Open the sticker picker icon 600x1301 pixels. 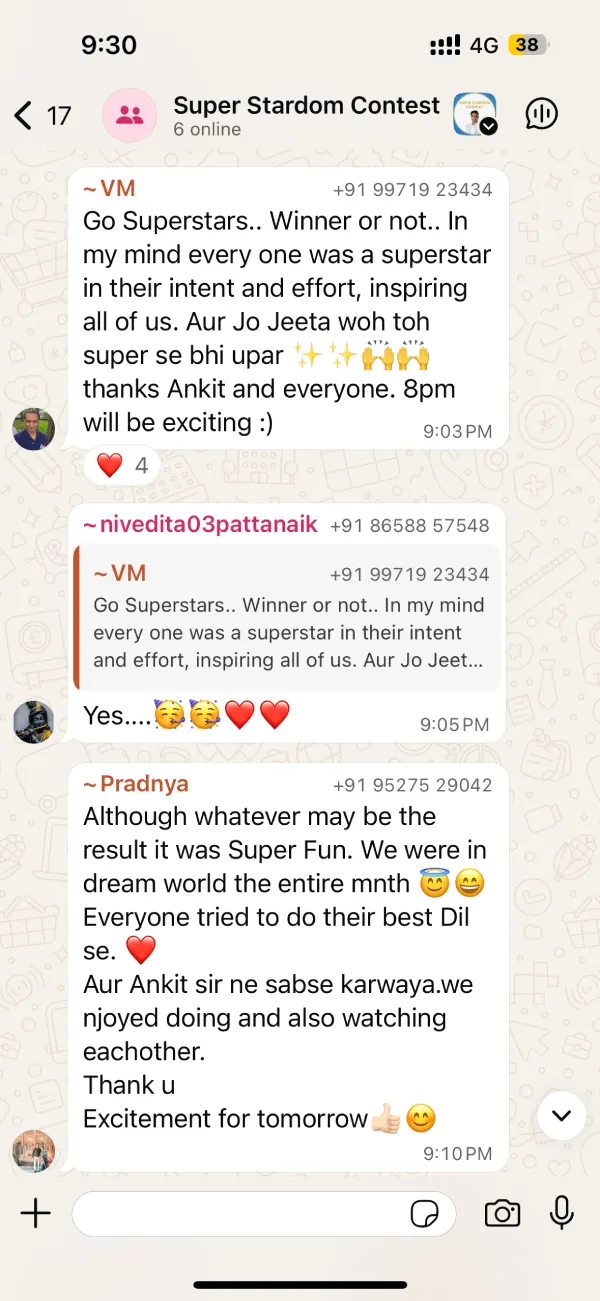click(425, 1214)
